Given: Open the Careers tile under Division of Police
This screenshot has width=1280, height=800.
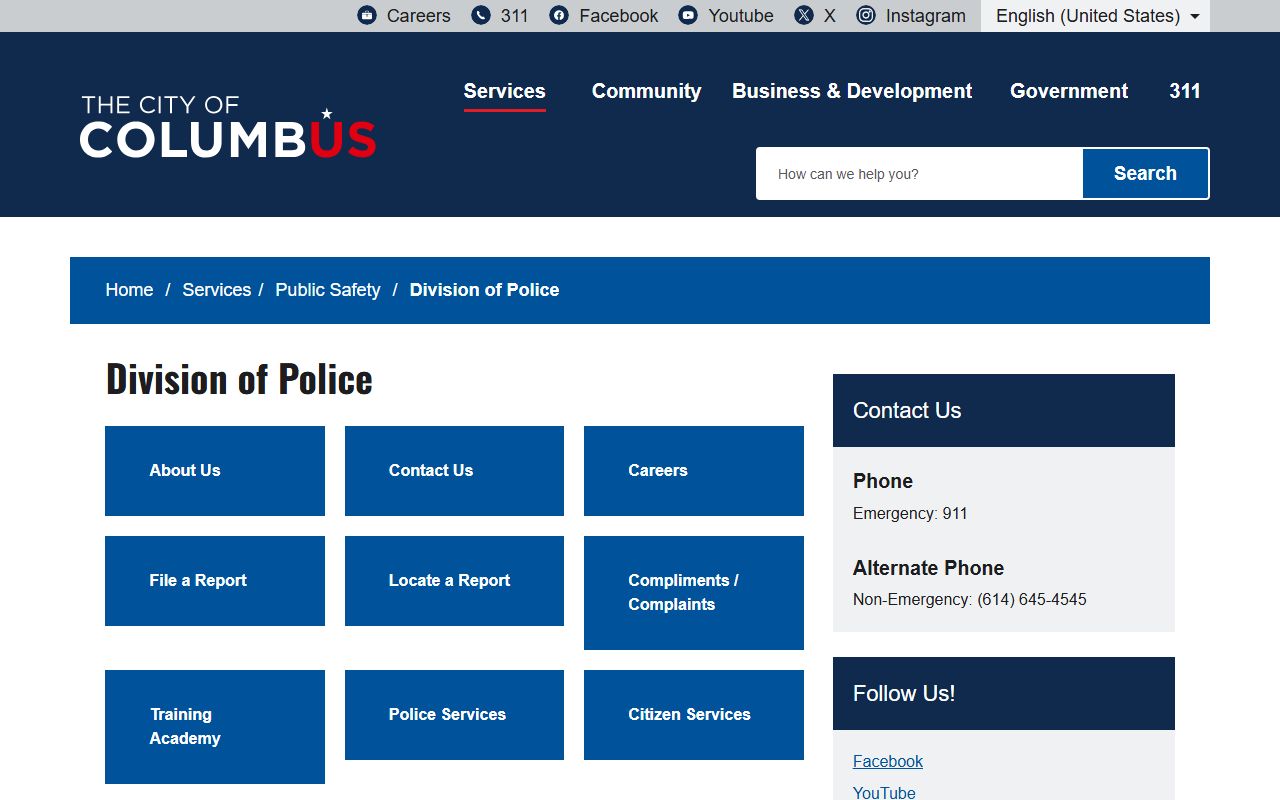Looking at the screenshot, I should tap(694, 471).
